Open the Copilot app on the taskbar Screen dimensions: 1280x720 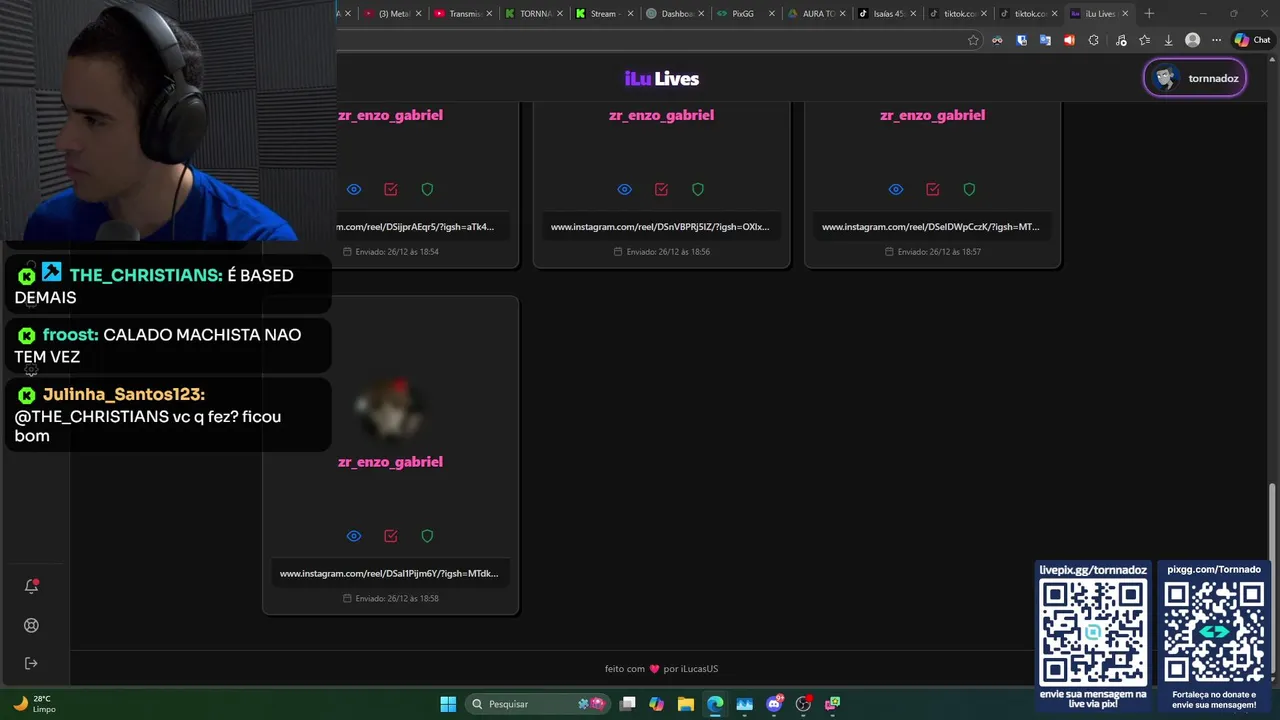click(x=656, y=704)
